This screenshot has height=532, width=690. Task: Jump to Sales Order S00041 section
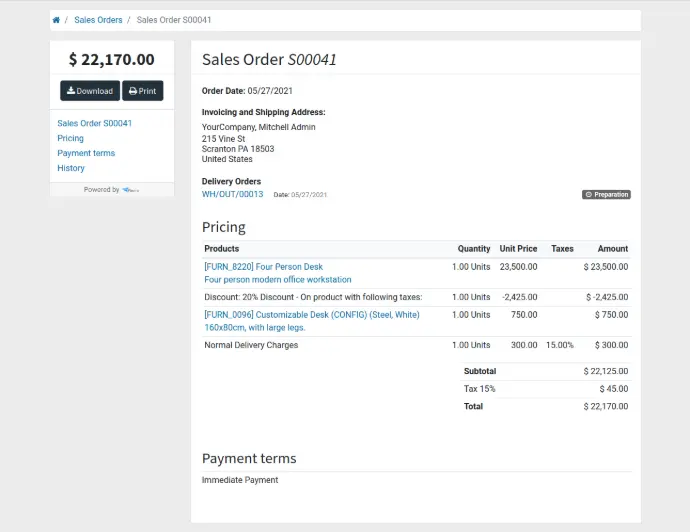(x=95, y=123)
